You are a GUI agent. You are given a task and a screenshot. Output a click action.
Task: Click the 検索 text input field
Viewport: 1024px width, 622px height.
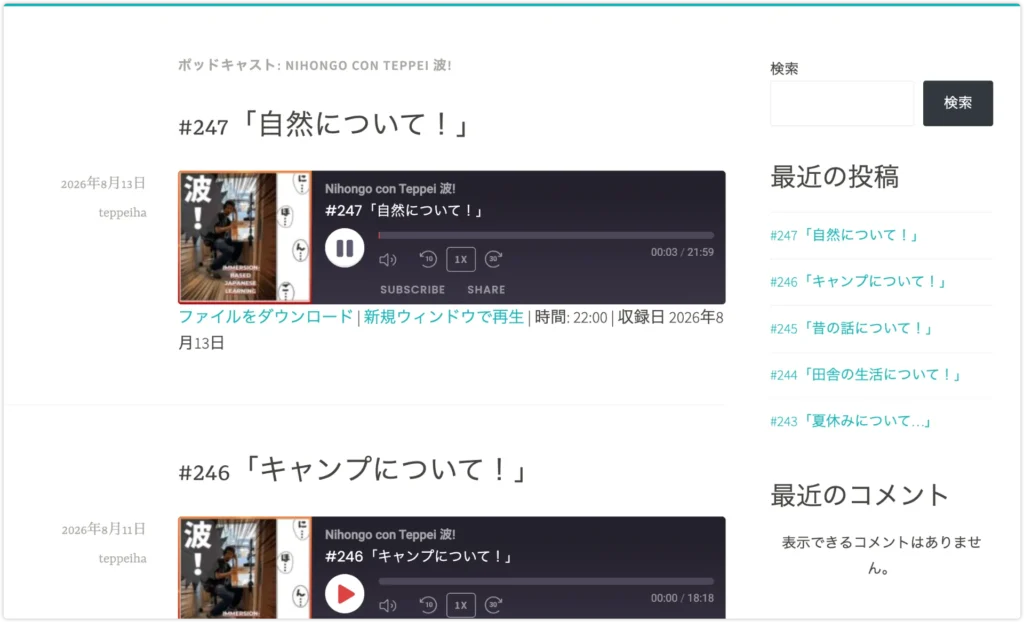(x=842, y=103)
